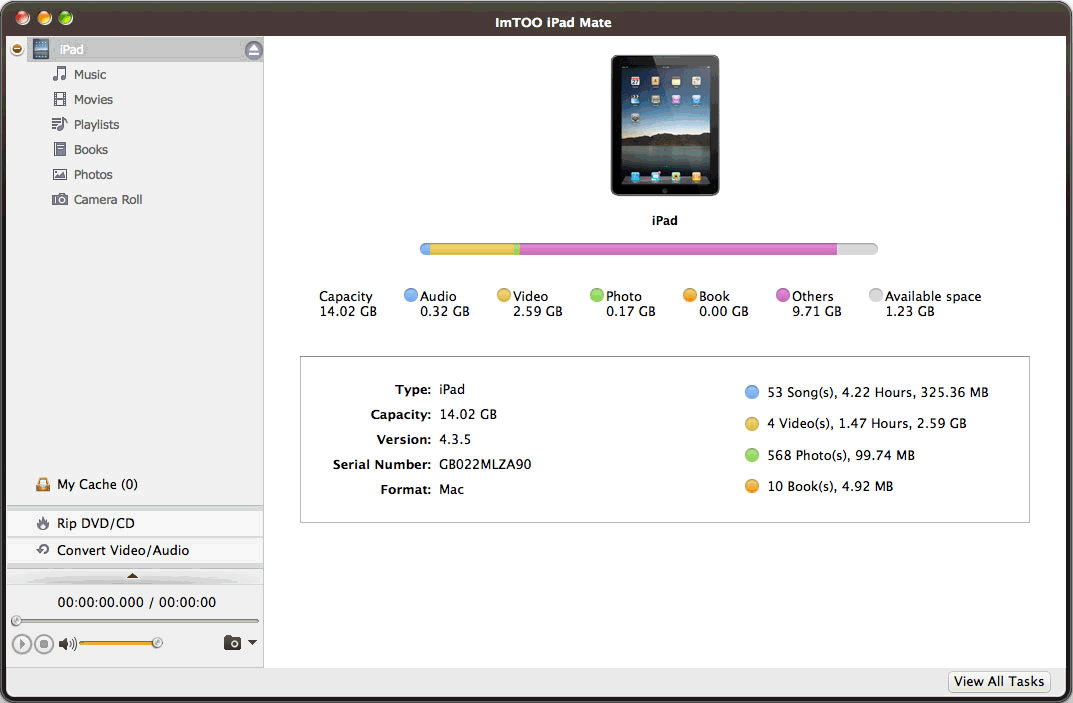
Task: Open the Camera Roll icon
Action: 60,199
